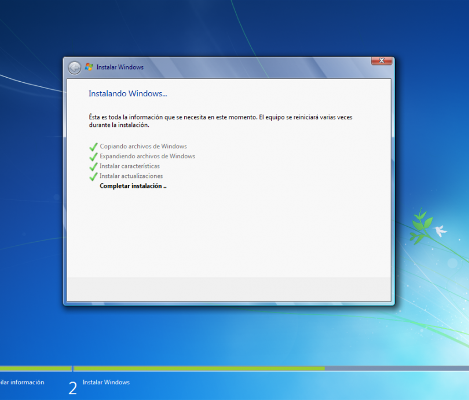Click the 'Instalar Windows' step label at bottom

pyautogui.click(x=106, y=382)
